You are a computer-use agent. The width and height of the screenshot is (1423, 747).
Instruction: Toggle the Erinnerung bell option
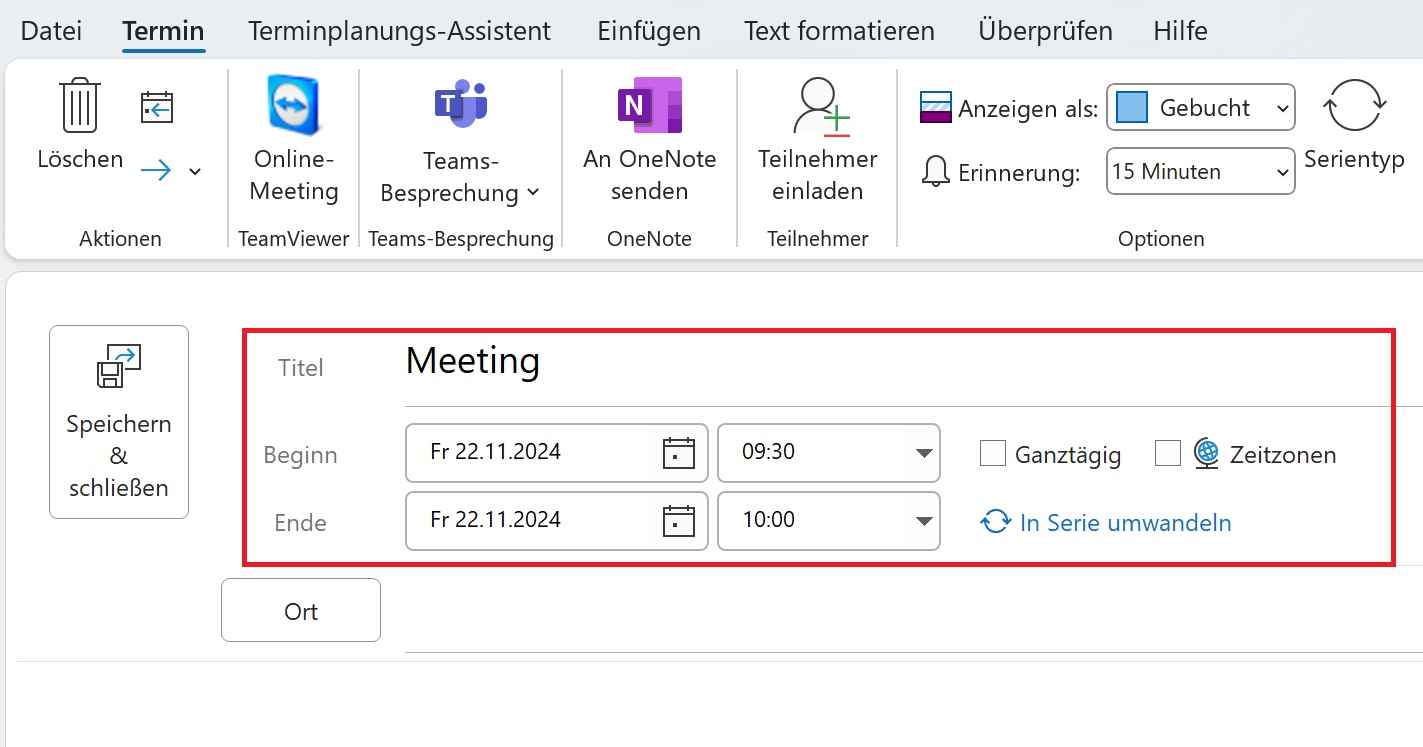[936, 171]
